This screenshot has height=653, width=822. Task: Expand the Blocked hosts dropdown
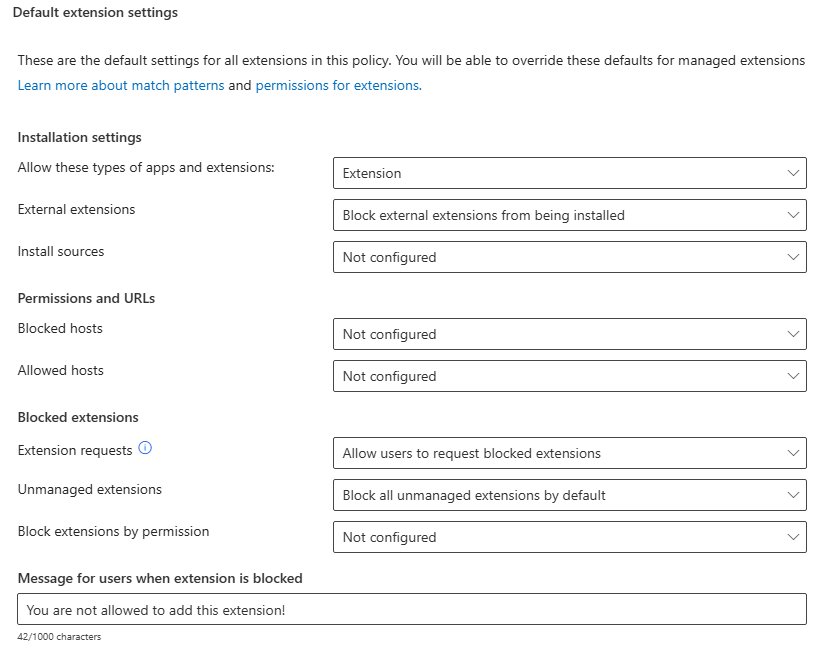[x=569, y=334]
